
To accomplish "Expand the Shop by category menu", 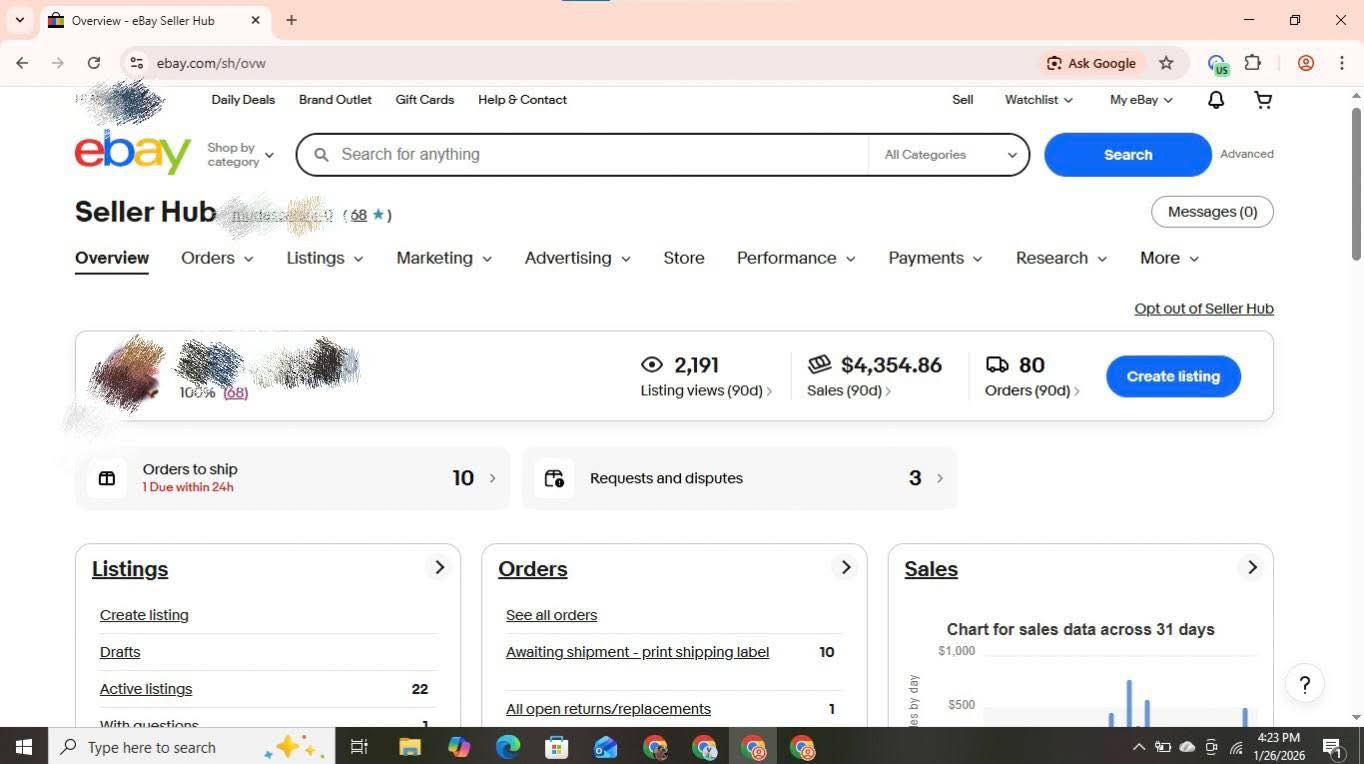I will (240, 154).
